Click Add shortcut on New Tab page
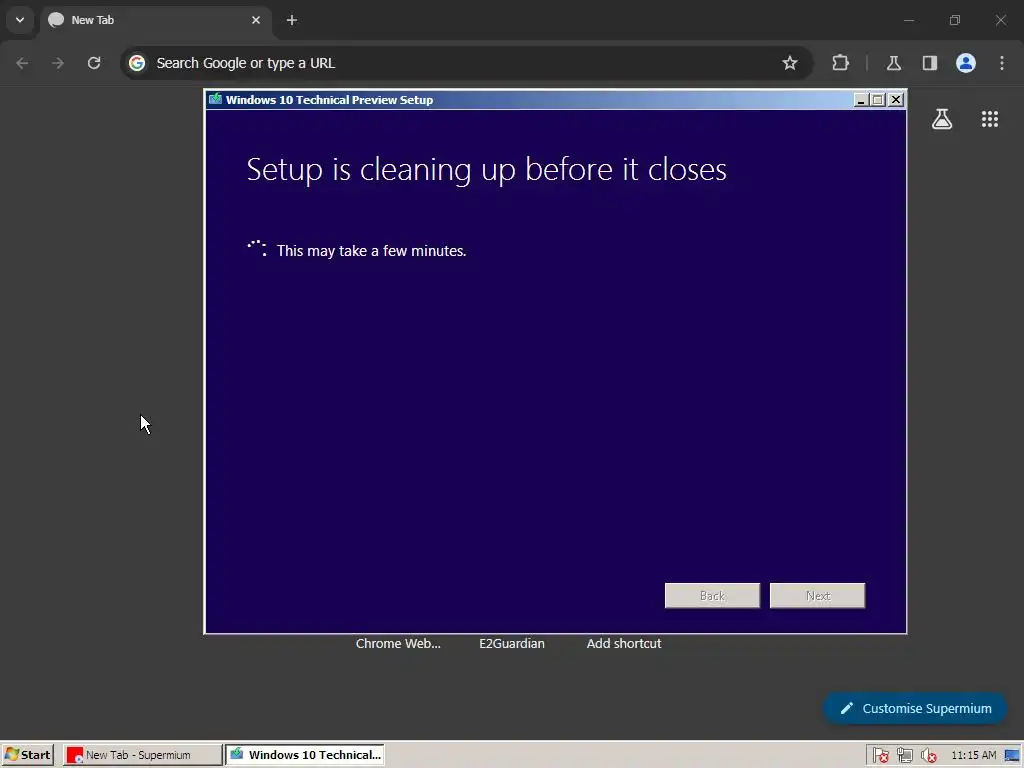The width and height of the screenshot is (1024, 768). coord(624,643)
